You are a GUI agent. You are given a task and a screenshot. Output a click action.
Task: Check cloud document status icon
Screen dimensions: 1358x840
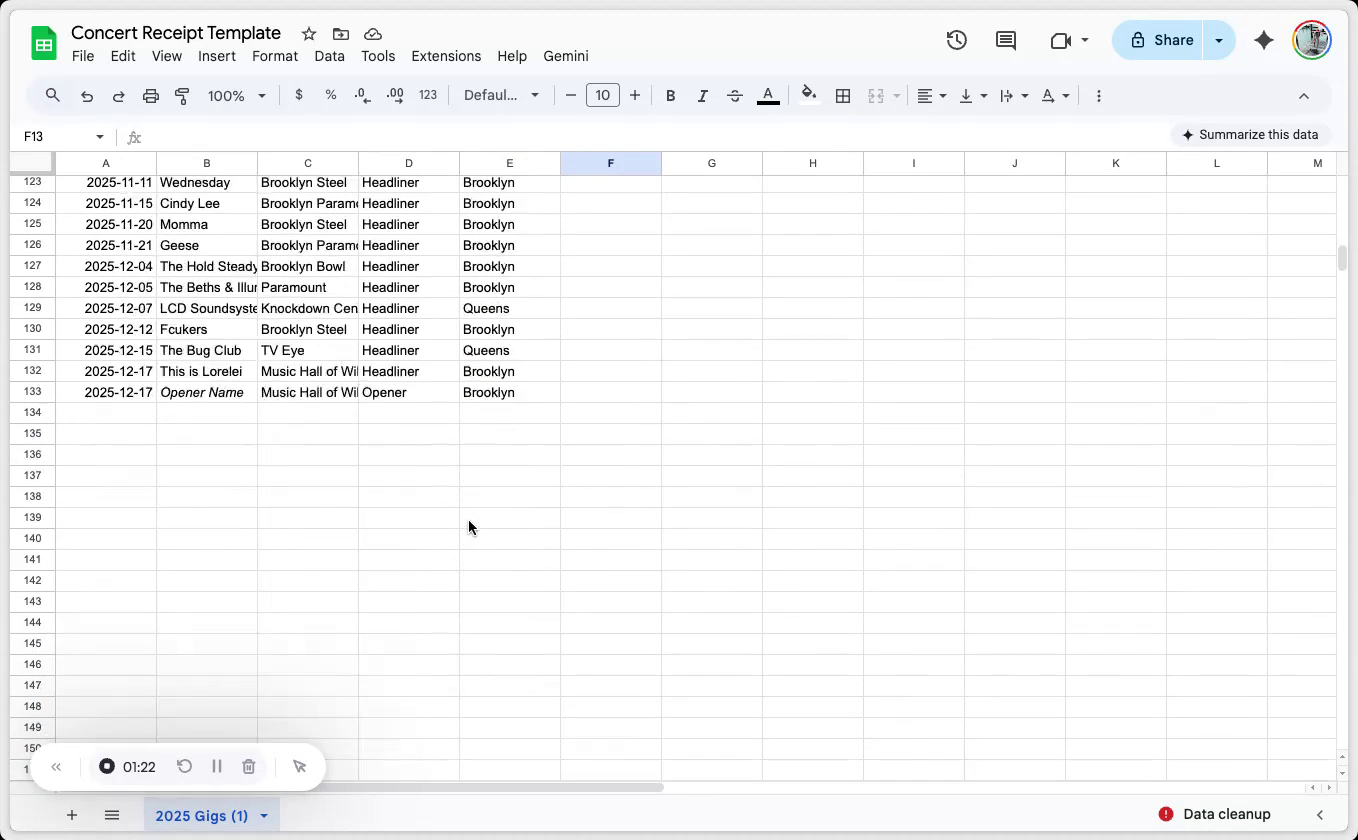373,34
